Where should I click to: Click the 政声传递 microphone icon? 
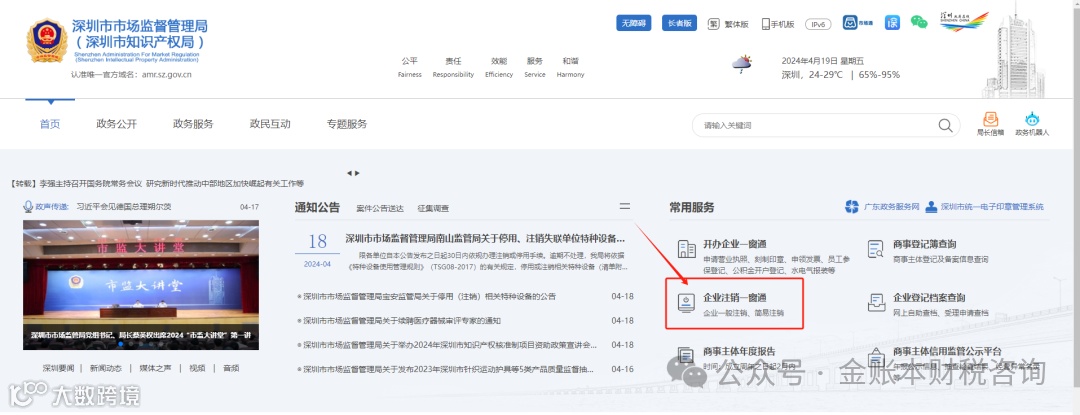pos(28,206)
